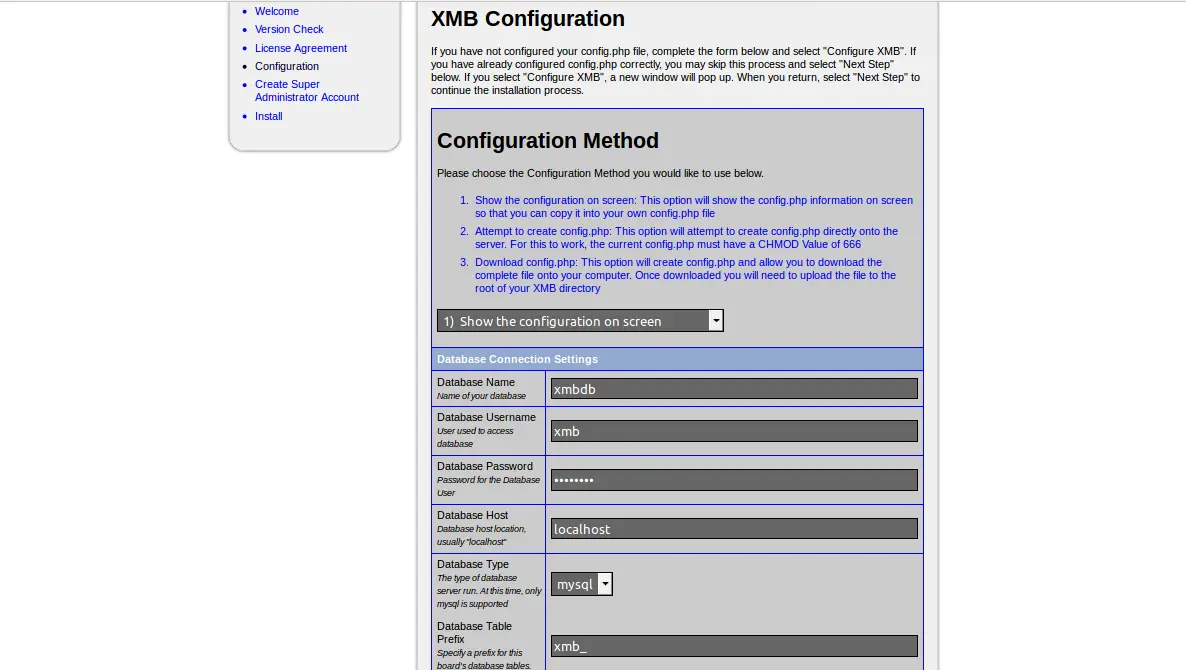Click option text 'Show the configuration on screen'
Screen dimensions: 1186x670
tap(694, 206)
